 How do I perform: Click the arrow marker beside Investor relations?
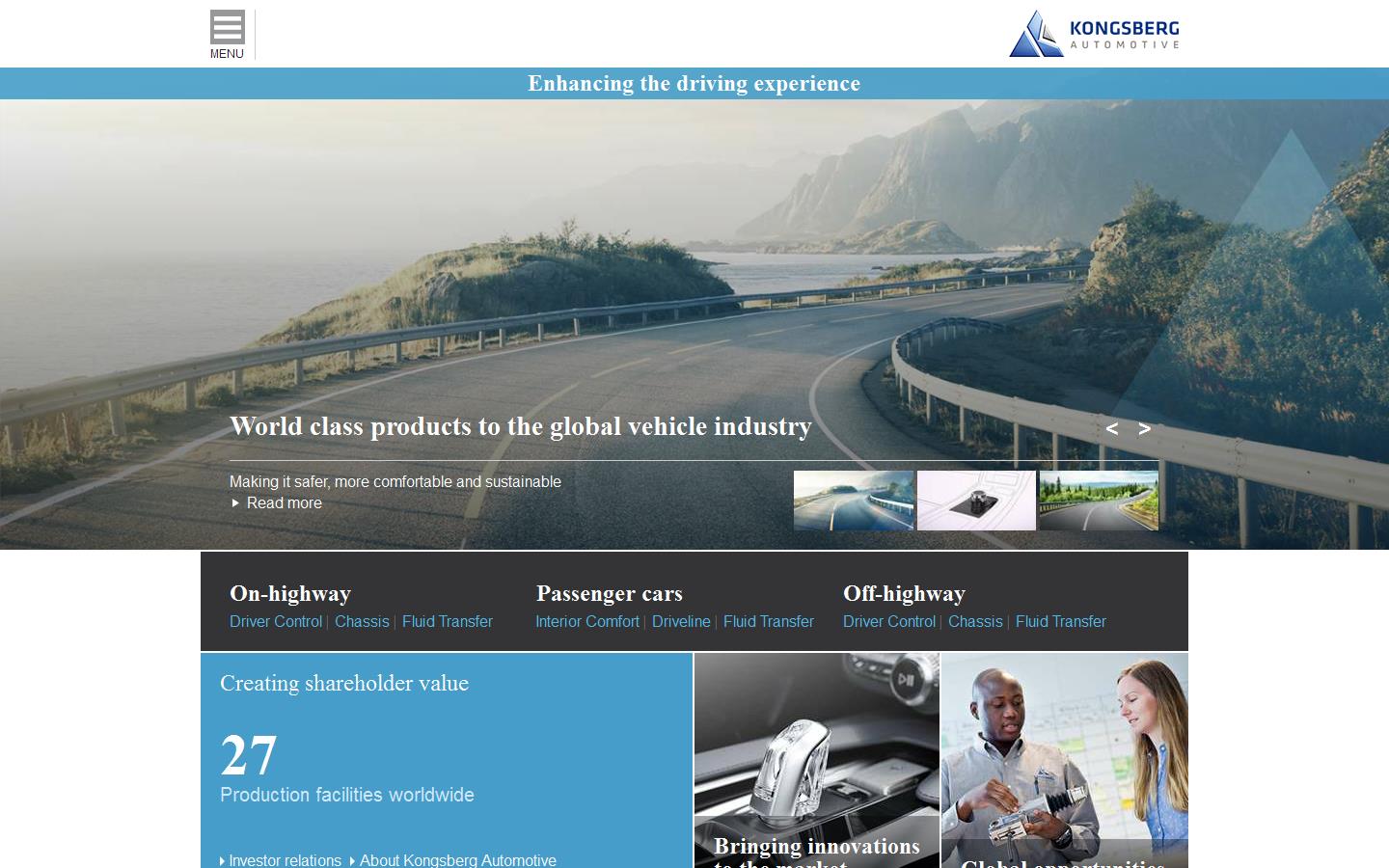(222, 860)
